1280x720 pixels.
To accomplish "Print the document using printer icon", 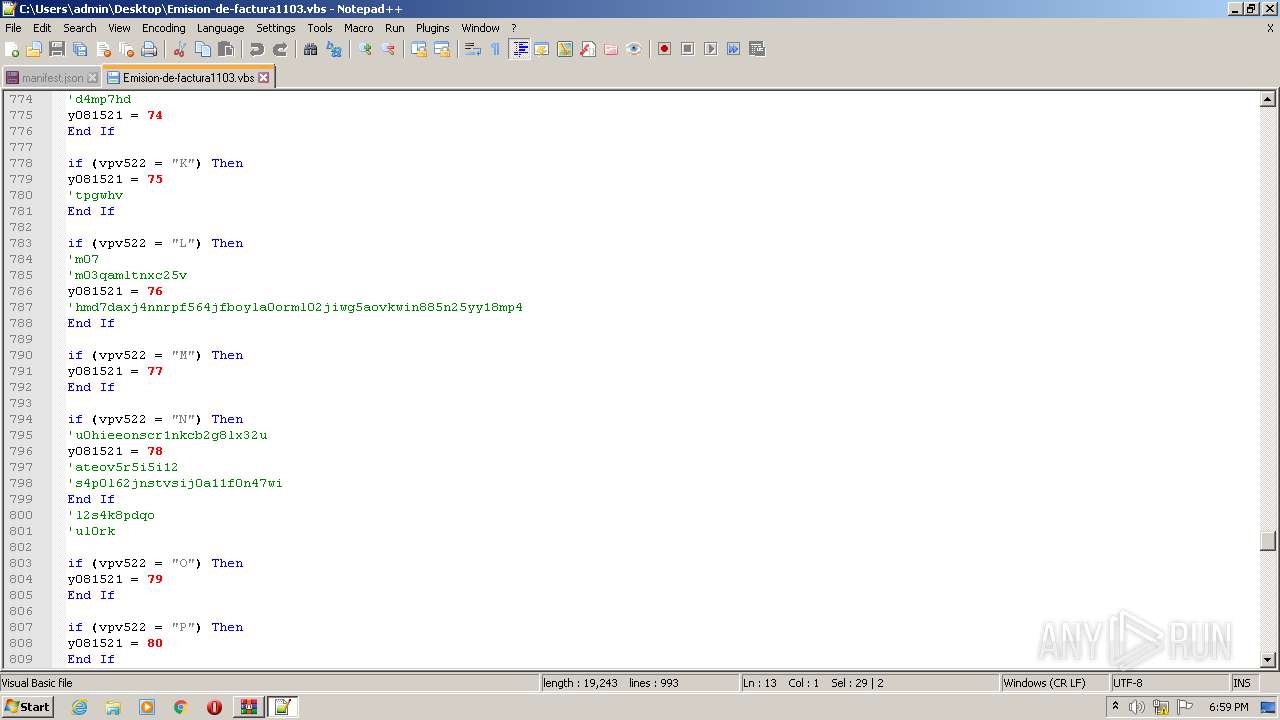I will click(149, 49).
